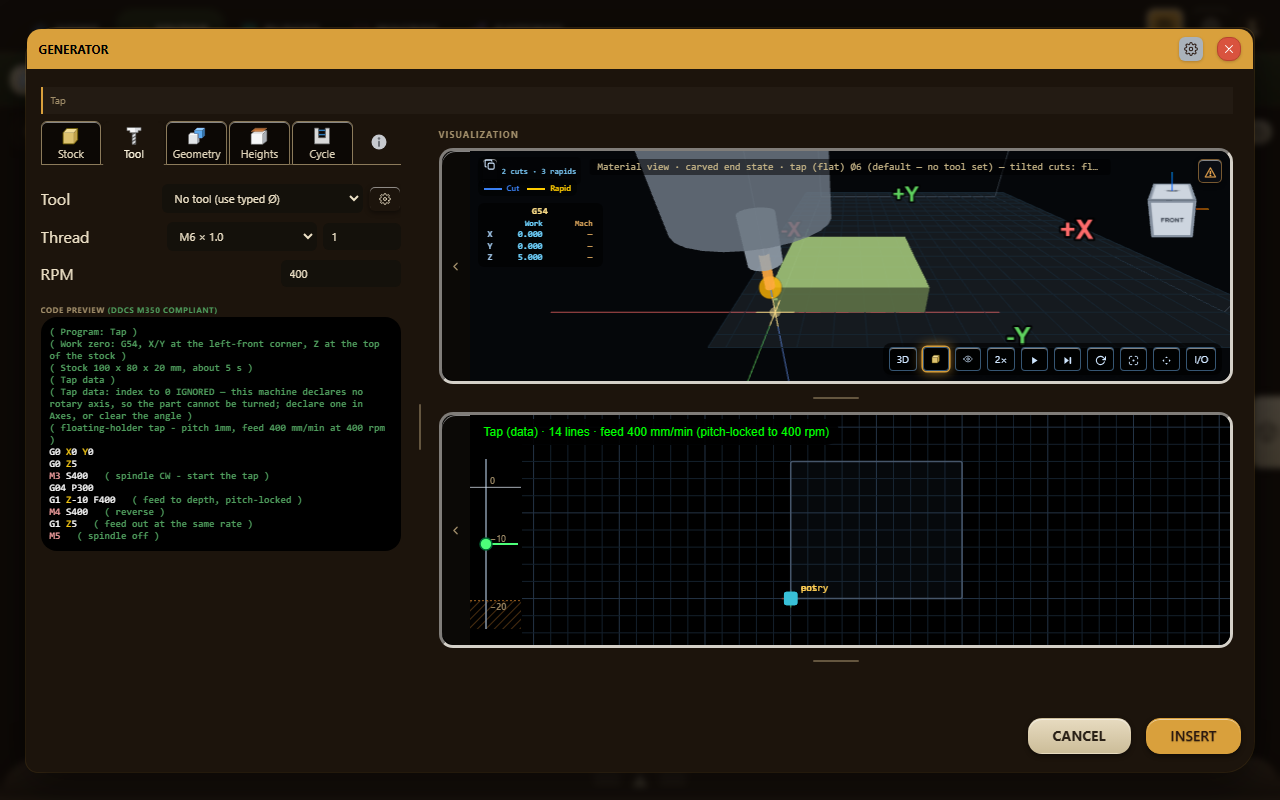Click the center crosshair icon
The height and width of the screenshot is (800, 1280).
coord(1166,359)
